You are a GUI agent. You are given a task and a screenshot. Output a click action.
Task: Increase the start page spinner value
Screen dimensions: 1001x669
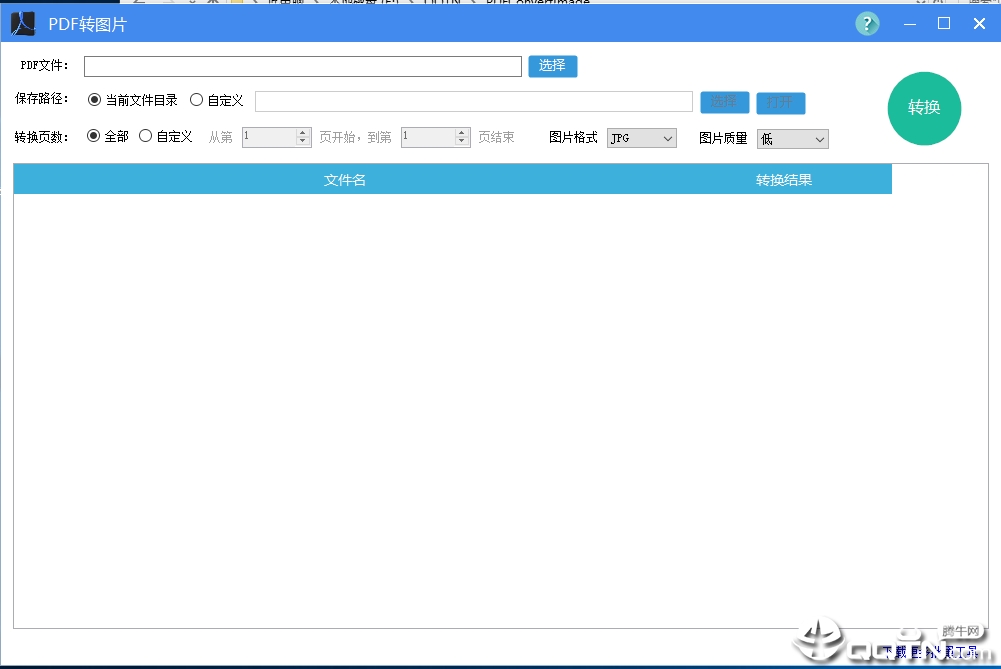point(303,132)
